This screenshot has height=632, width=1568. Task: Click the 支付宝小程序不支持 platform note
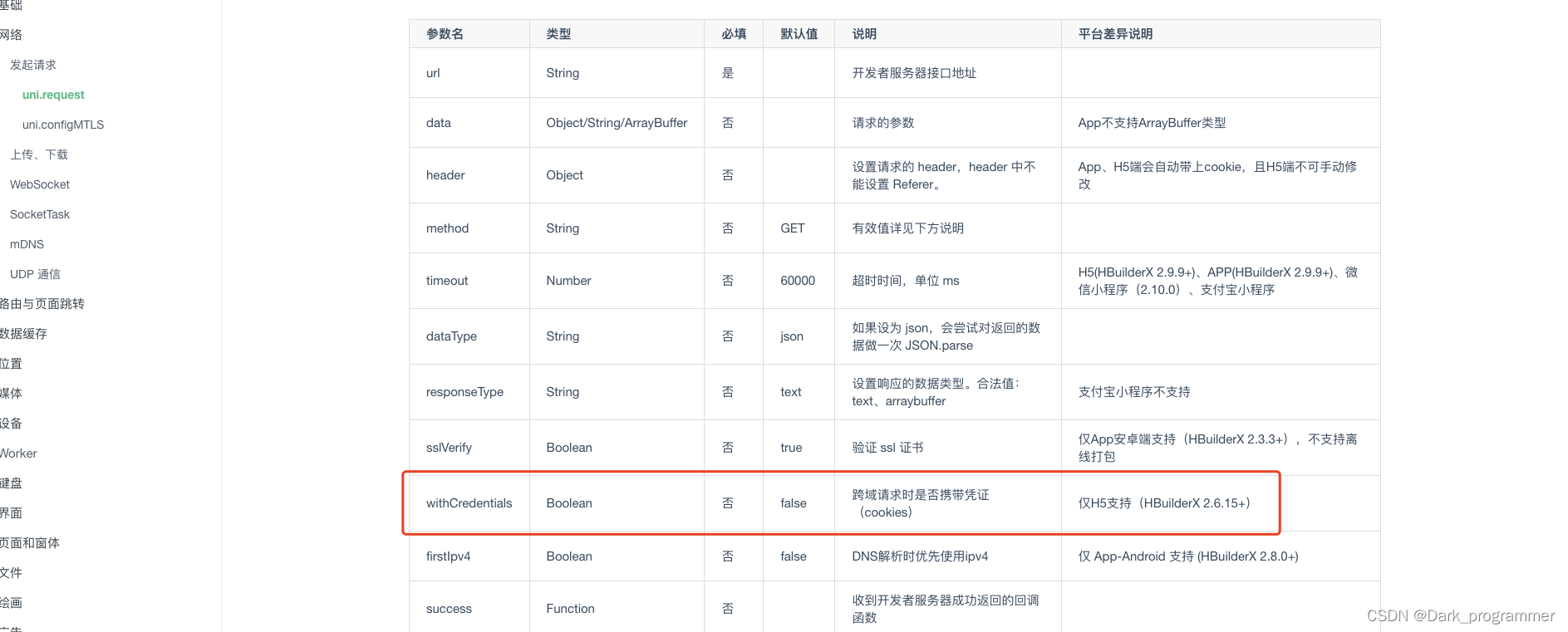pyautogui.click(x=1134, y=392)
